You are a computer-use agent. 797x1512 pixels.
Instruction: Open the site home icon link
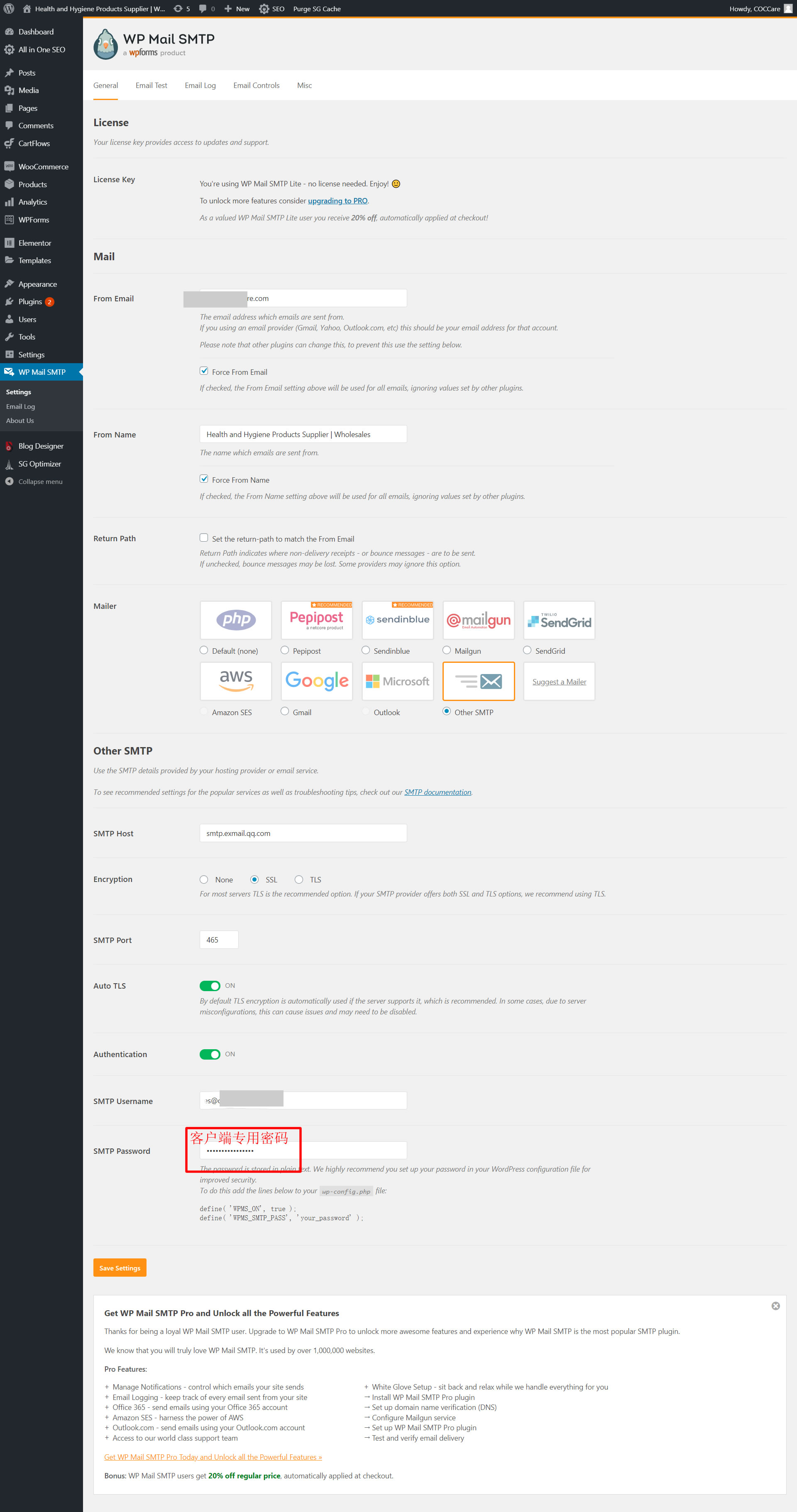click(27, 9)
